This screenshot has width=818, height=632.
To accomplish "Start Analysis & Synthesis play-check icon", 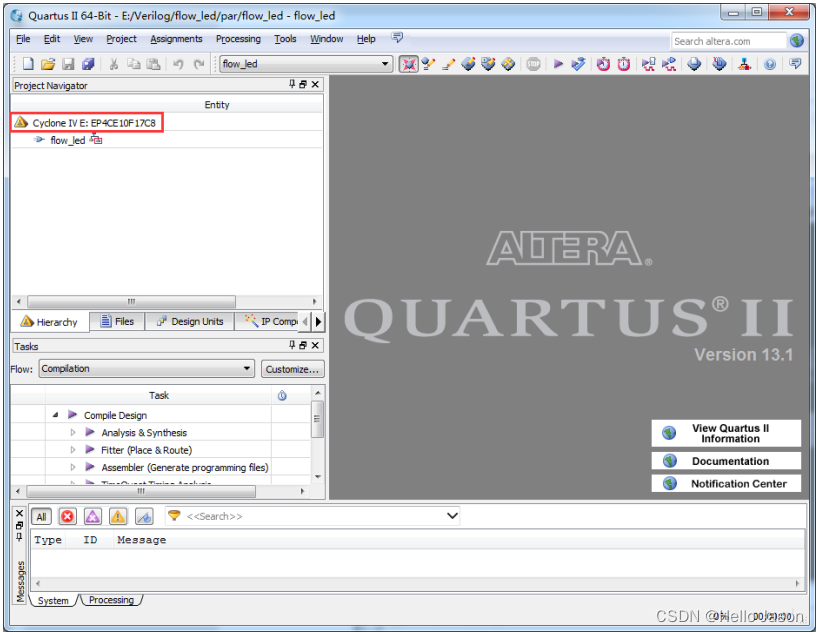I will (x=578, y=64).
